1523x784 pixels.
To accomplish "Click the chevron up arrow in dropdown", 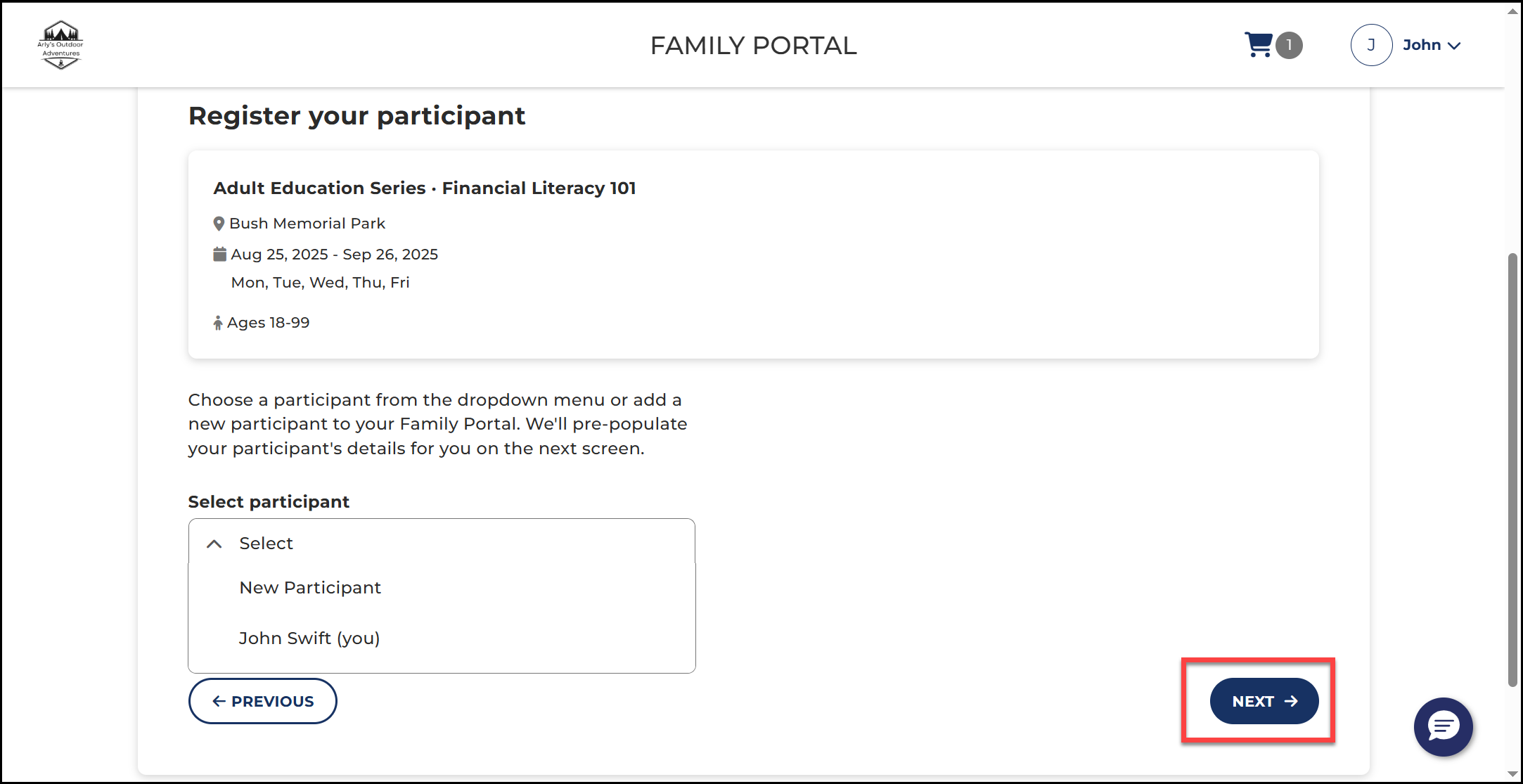I will click(x=214, y=544).
